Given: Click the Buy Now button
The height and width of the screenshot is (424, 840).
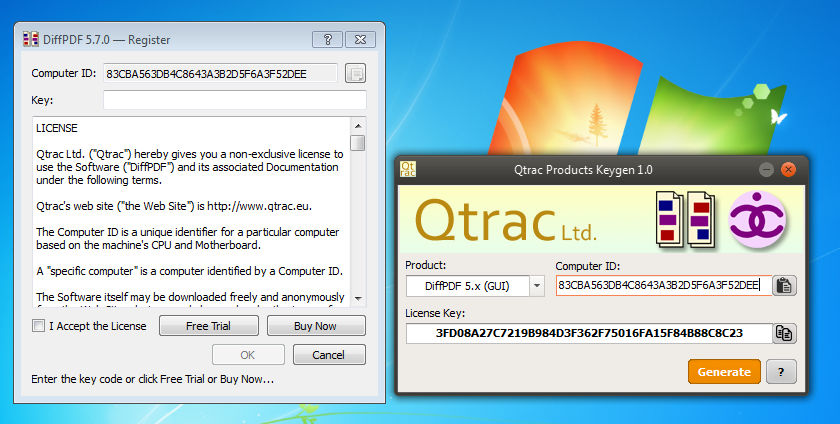Looking at the screenshot, I should click(x=316, y=326).
